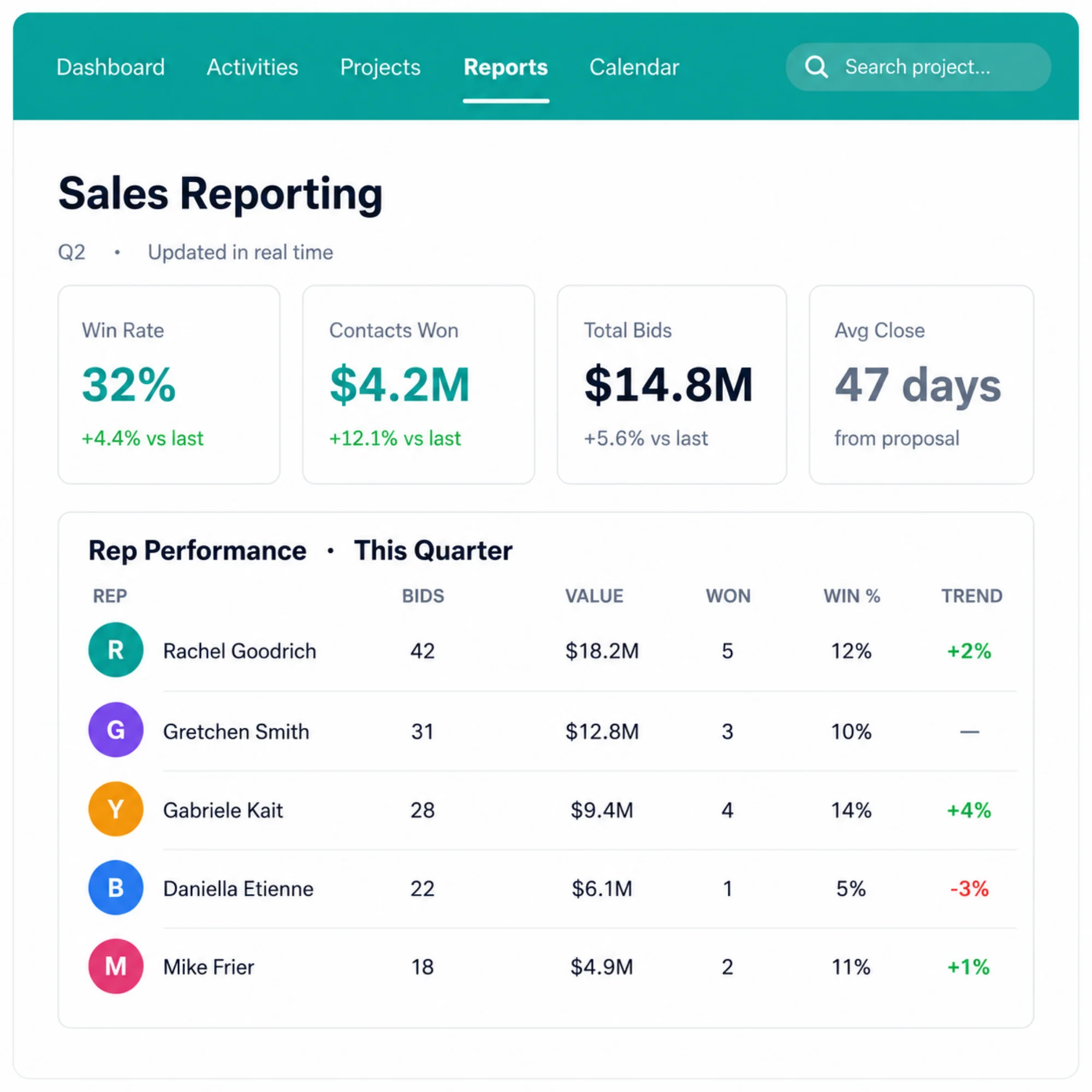Click 'from proposal' under Avg Close
The height and width of the screenshot is (1092, 1092).
pos(897,438)
